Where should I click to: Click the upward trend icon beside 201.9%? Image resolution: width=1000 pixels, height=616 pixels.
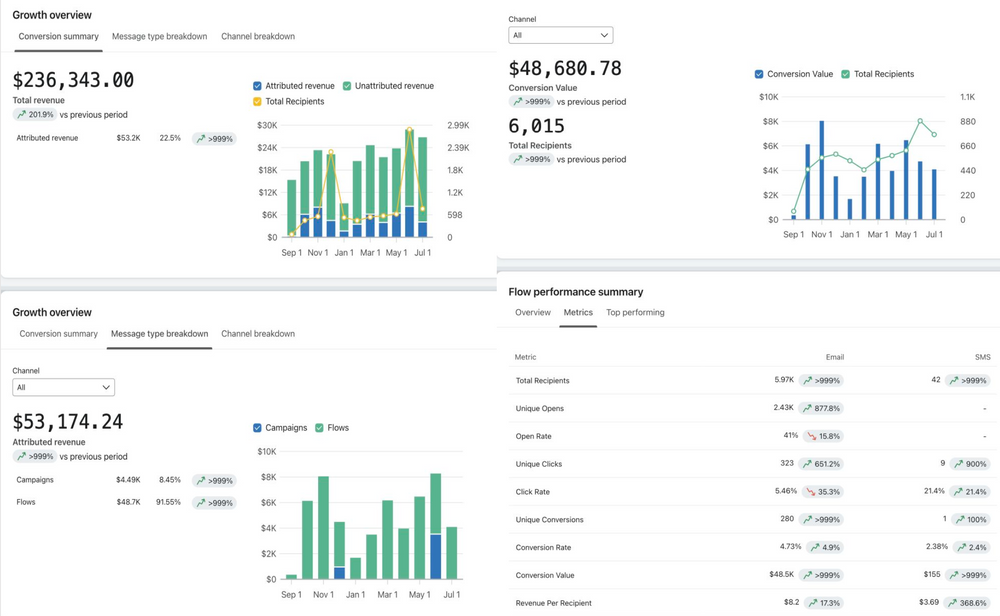pyautogui.click(x=19, y=114)
